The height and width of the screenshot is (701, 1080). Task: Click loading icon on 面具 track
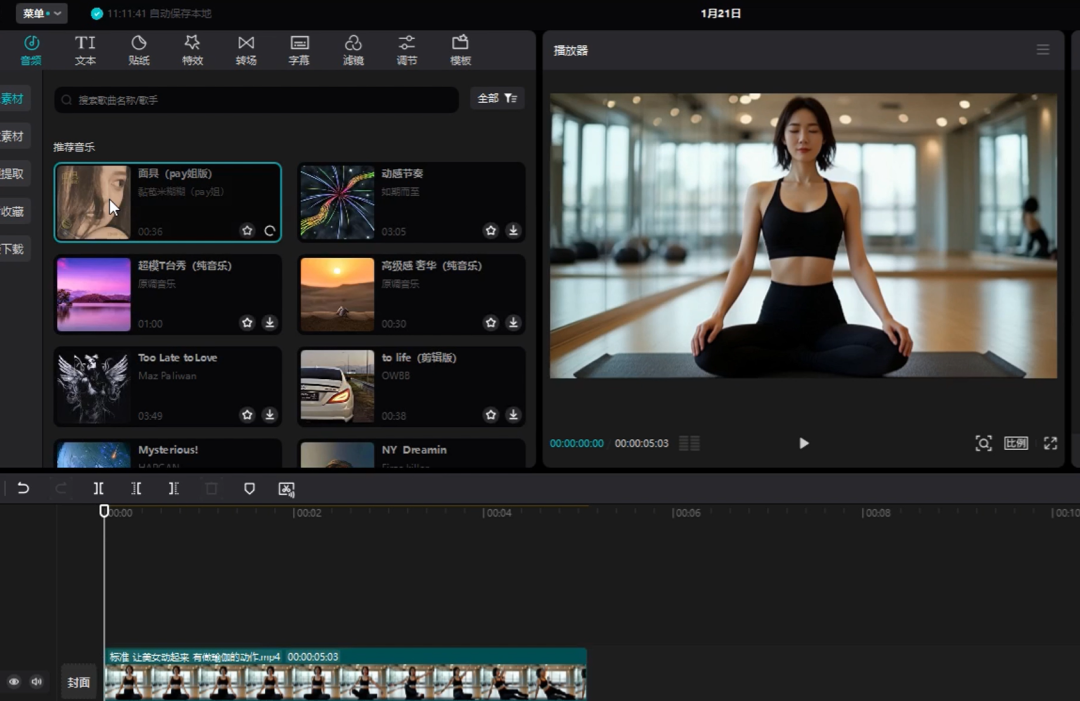270,231
